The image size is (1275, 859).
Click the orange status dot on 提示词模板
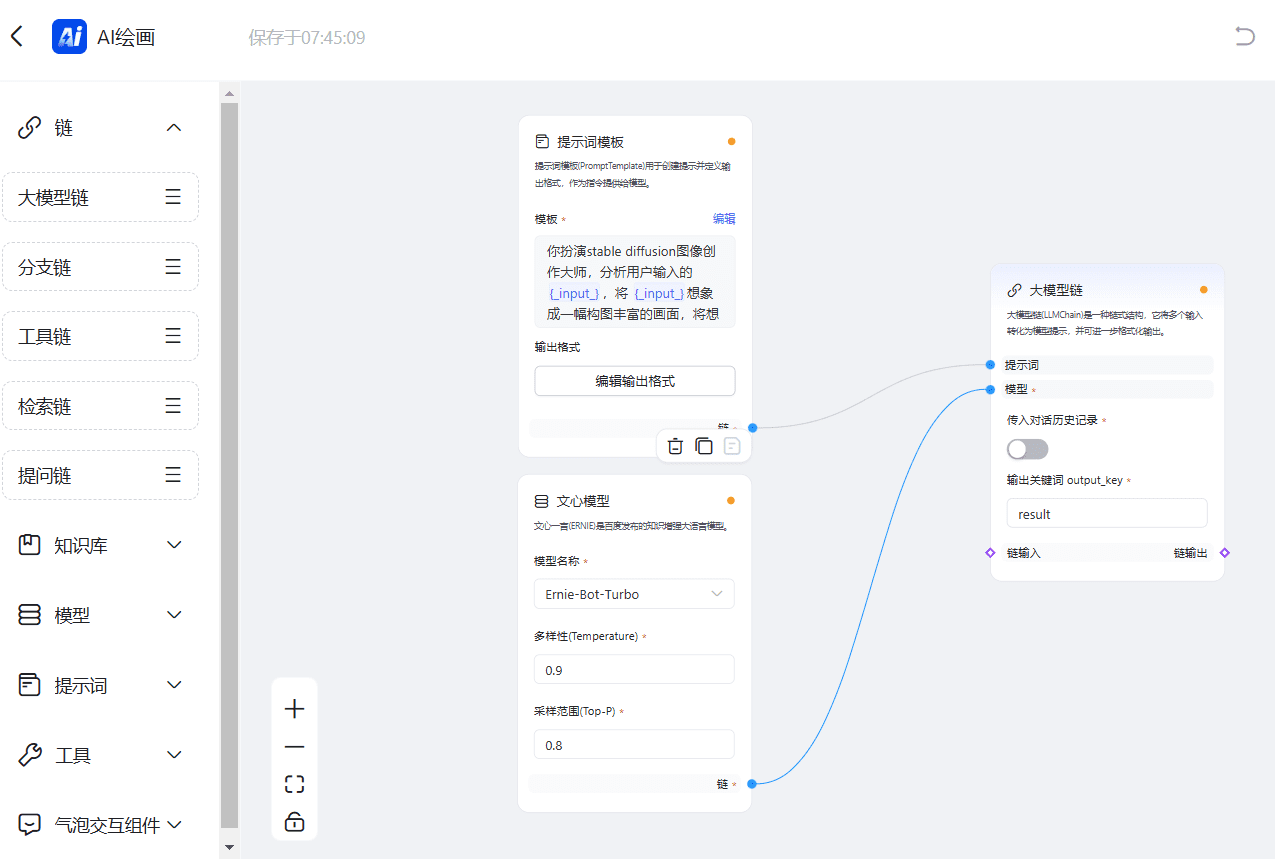pyautogui.click(x=731, y=142)
